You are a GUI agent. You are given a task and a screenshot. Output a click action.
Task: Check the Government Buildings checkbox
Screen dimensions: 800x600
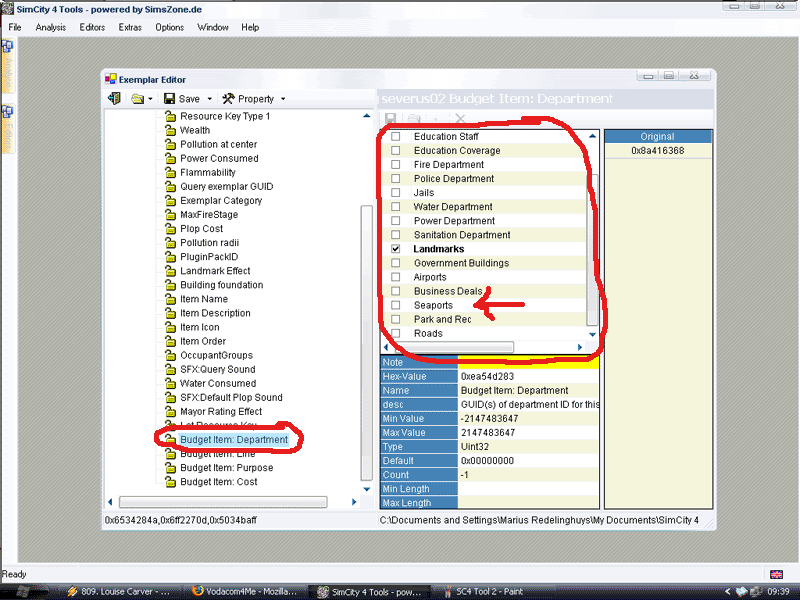(x=395, y=263)
